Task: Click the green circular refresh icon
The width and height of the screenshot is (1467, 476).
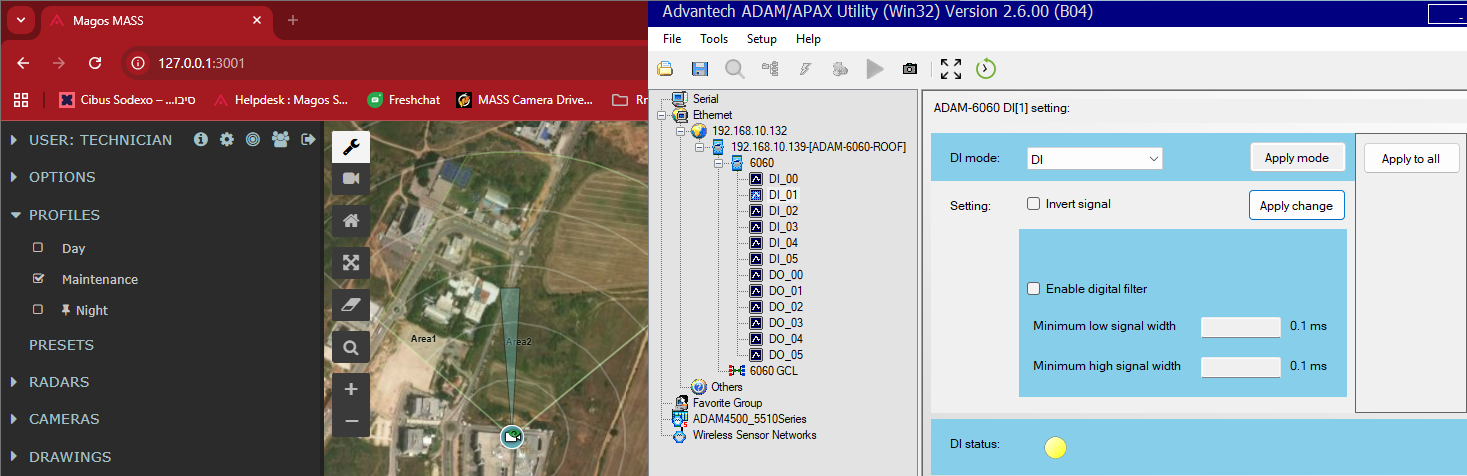Action: click(x=986, y=69)
